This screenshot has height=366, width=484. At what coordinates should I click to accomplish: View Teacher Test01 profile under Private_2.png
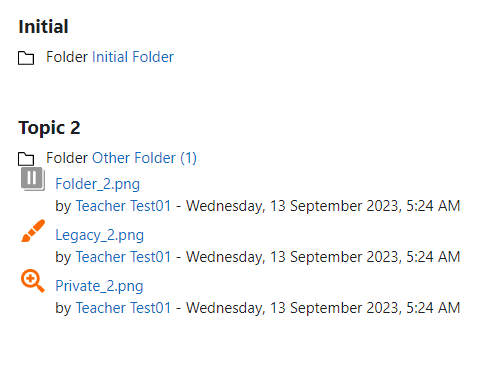tap(123, 308)
